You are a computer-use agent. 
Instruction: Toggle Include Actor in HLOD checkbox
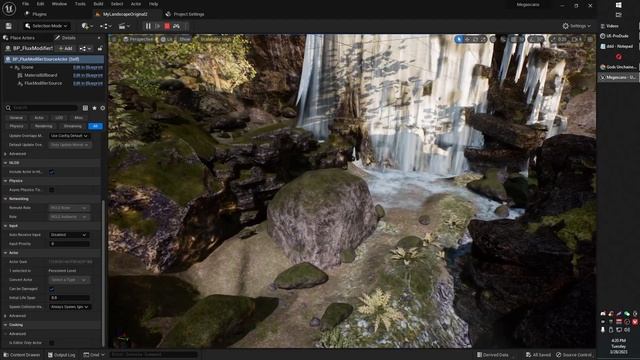pos(52,172)
